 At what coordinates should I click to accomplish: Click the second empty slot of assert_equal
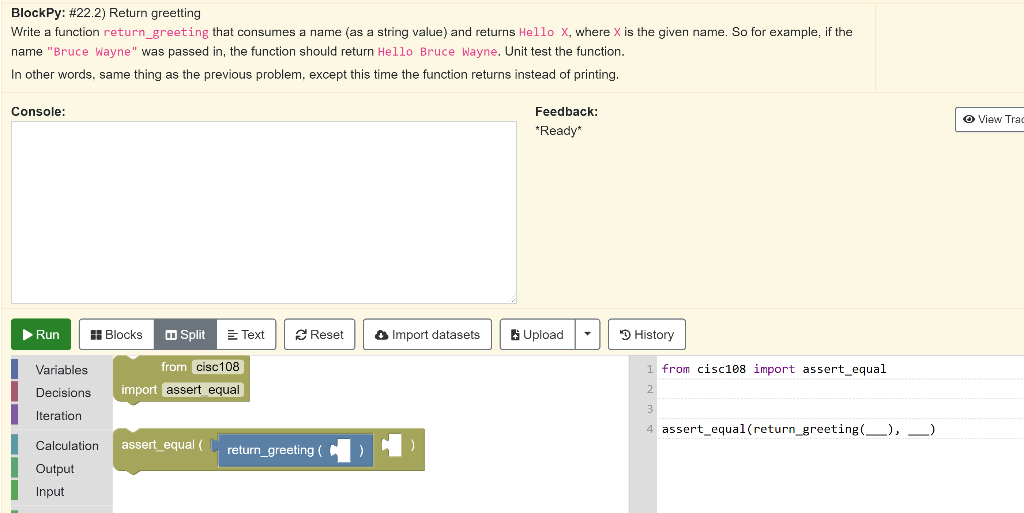tap(392, 445)
